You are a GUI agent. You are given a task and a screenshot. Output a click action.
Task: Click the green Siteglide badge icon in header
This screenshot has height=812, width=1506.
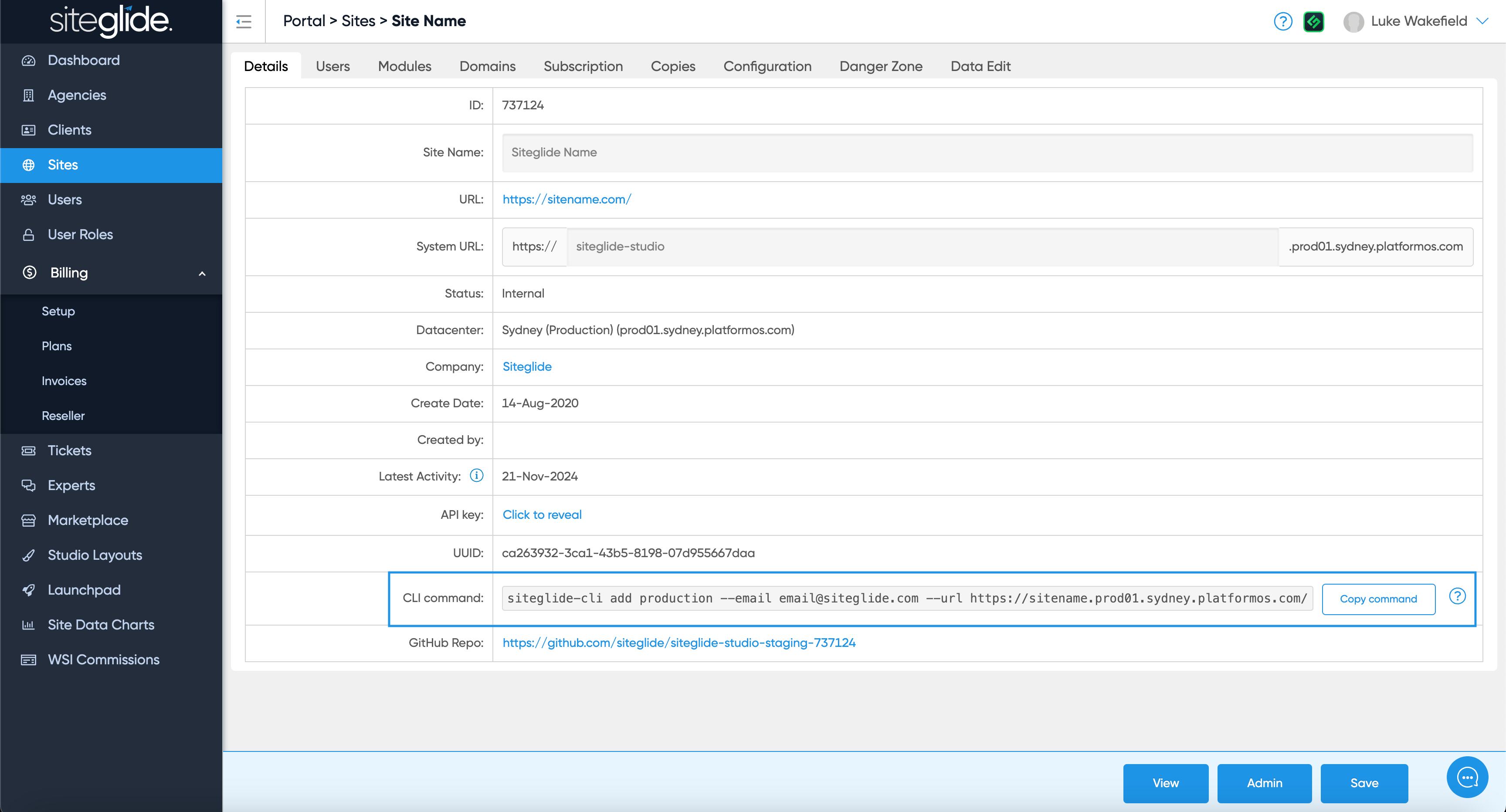(x=1314, y=22)
